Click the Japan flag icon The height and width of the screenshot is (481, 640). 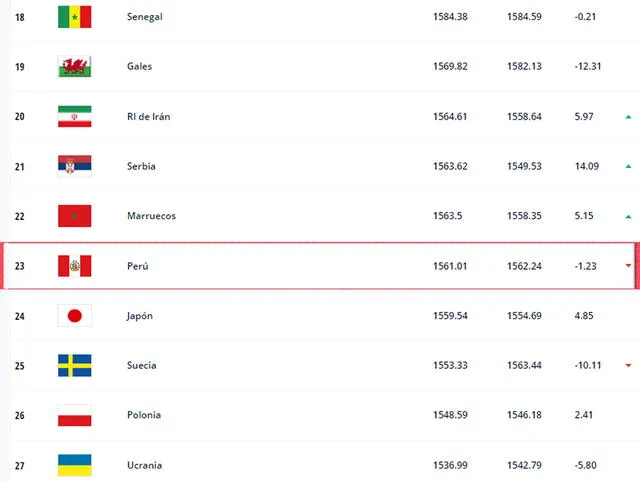pos(75,316)
